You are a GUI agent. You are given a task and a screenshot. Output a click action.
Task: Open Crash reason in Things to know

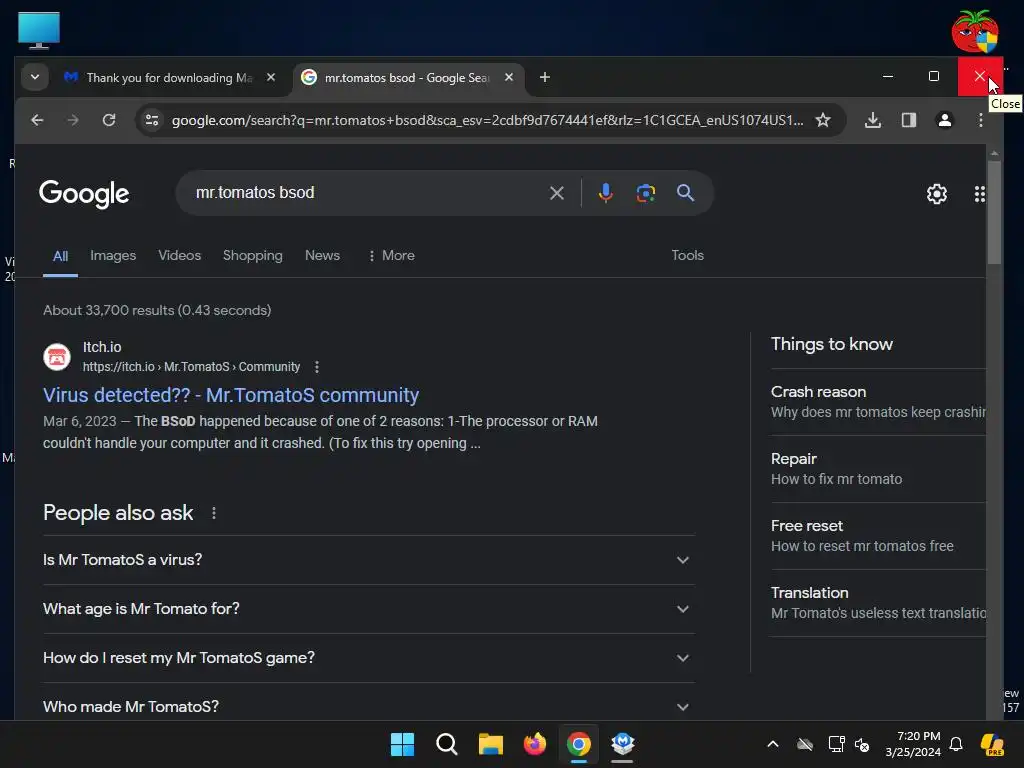click(878, 402)
